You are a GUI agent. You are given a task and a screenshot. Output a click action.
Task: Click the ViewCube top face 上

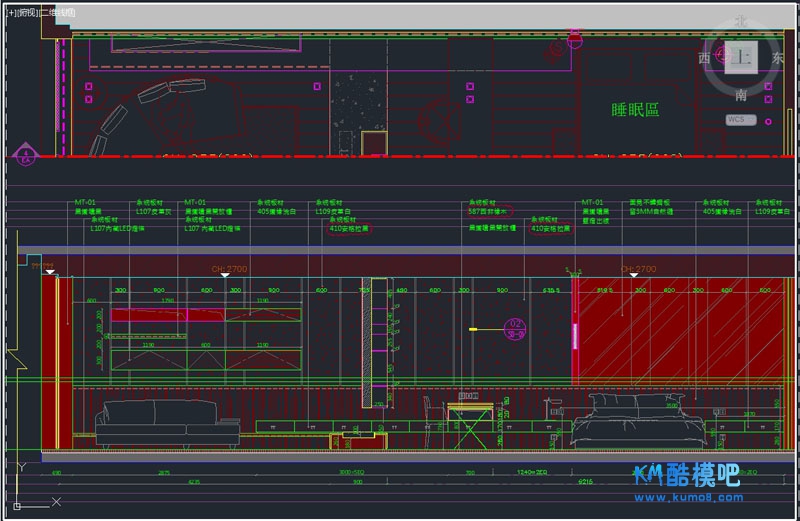tap(741, 59)
